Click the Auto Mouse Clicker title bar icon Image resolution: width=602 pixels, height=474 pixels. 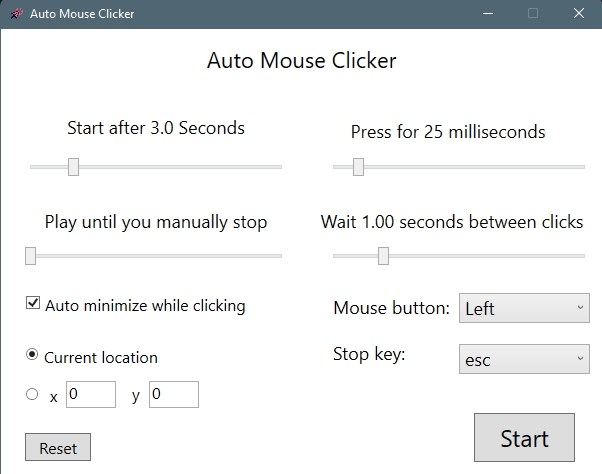[16, 14]
